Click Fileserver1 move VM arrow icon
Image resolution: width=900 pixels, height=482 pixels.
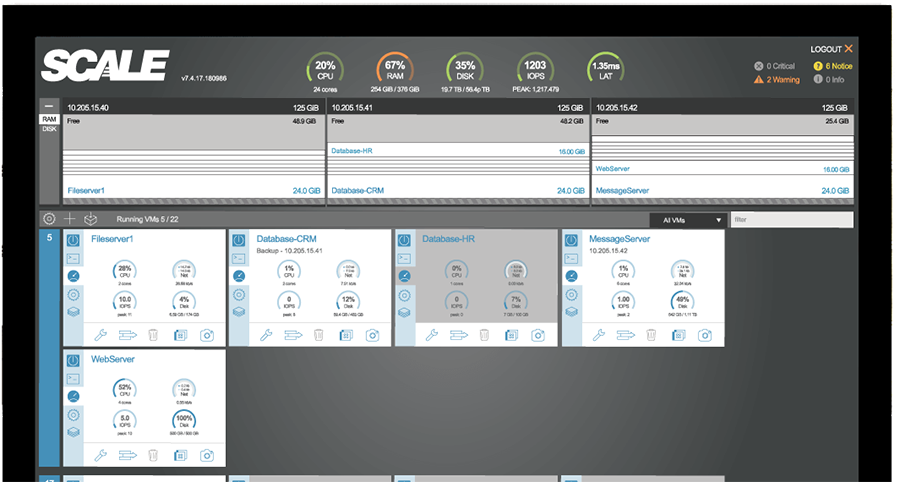pos(127,335)
